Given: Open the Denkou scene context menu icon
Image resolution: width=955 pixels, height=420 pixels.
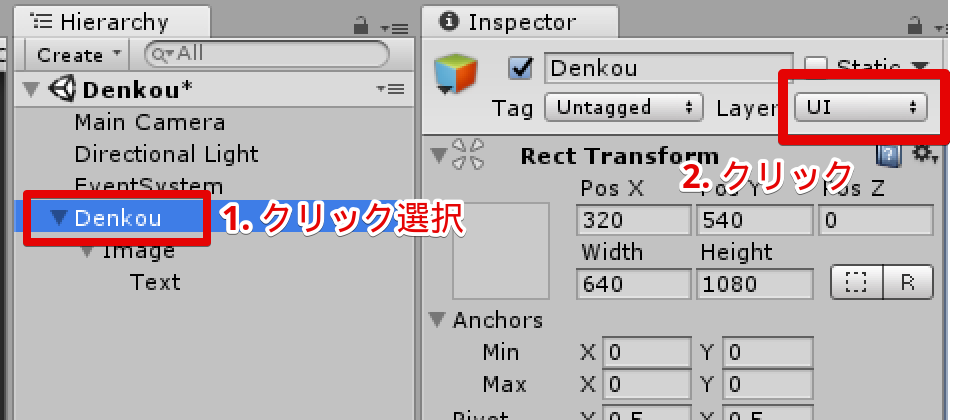Looking at the screenshot, I should 390,89.
